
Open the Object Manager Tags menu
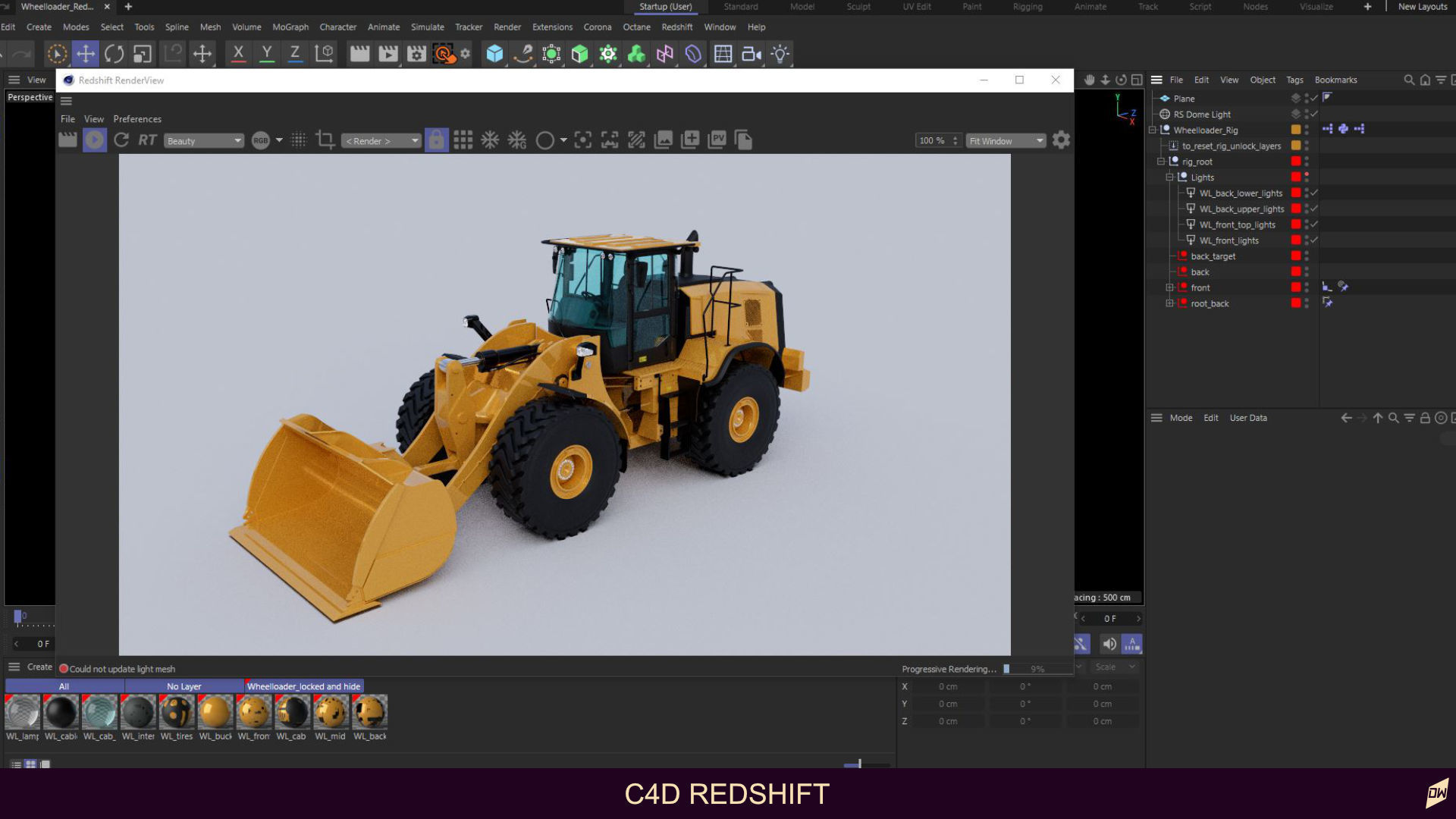1294,80
